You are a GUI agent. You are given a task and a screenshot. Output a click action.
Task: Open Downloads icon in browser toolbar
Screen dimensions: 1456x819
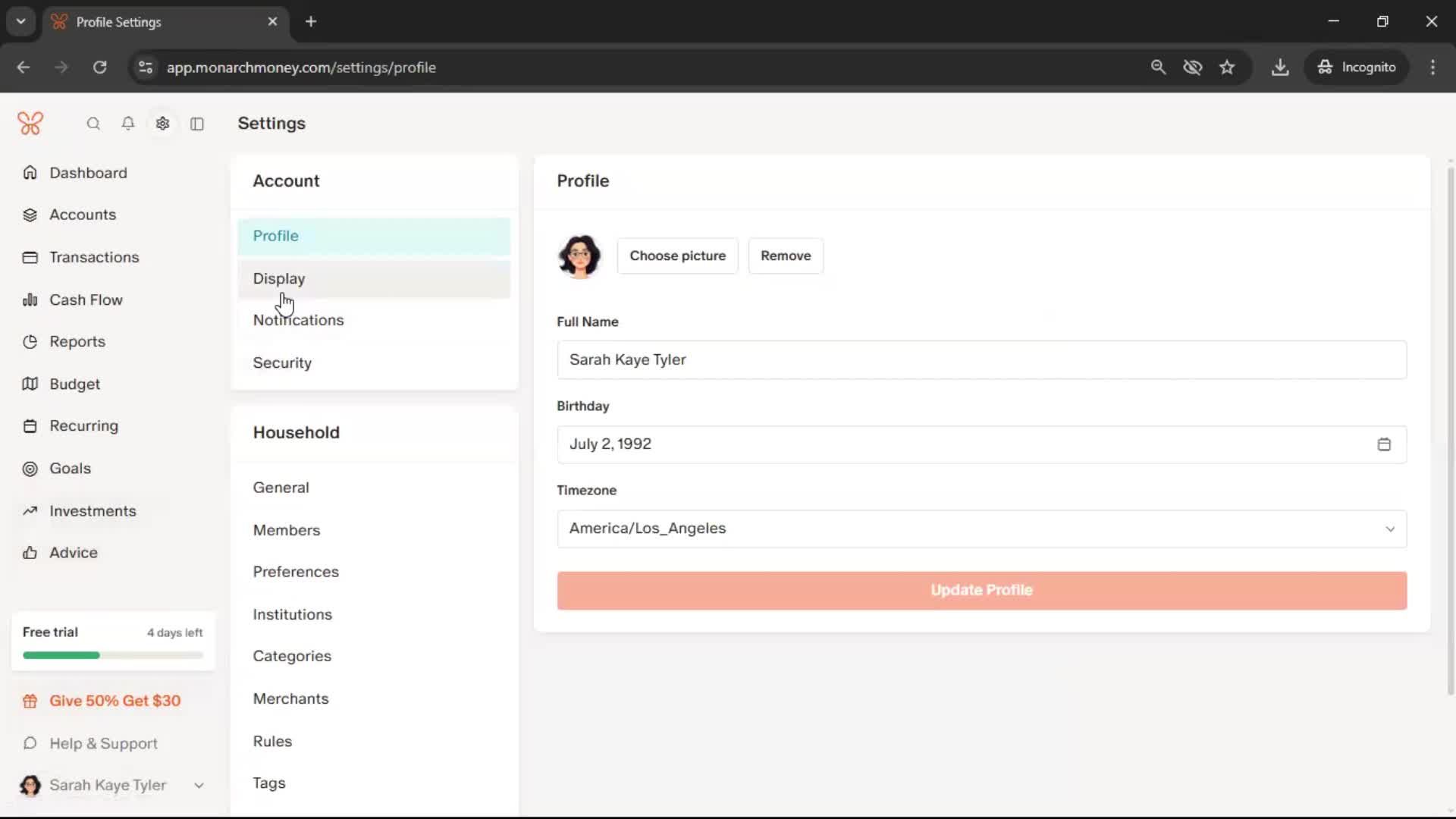tap(1280, 67)
